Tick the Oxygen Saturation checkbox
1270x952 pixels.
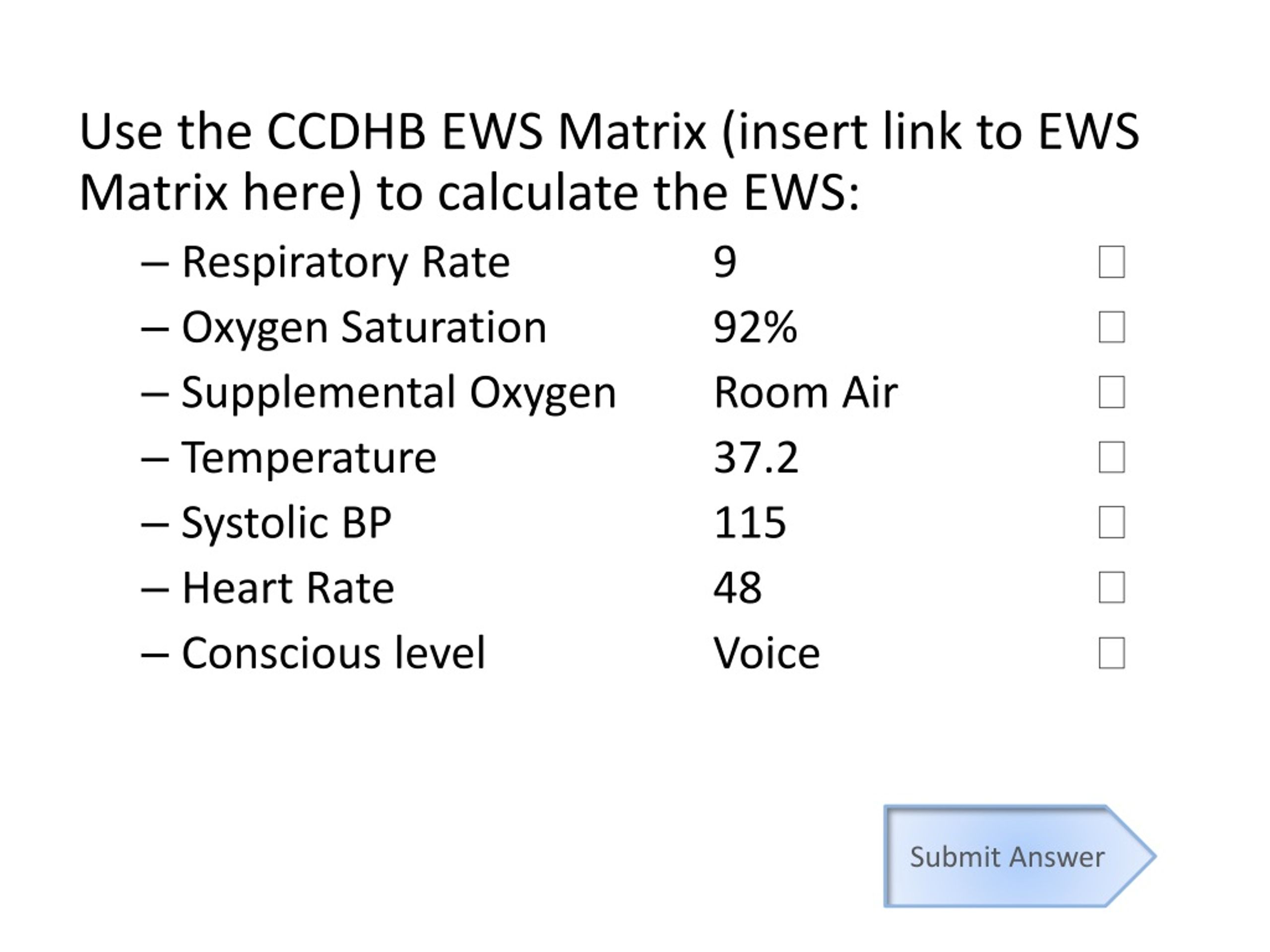(x=1112, y=327)
